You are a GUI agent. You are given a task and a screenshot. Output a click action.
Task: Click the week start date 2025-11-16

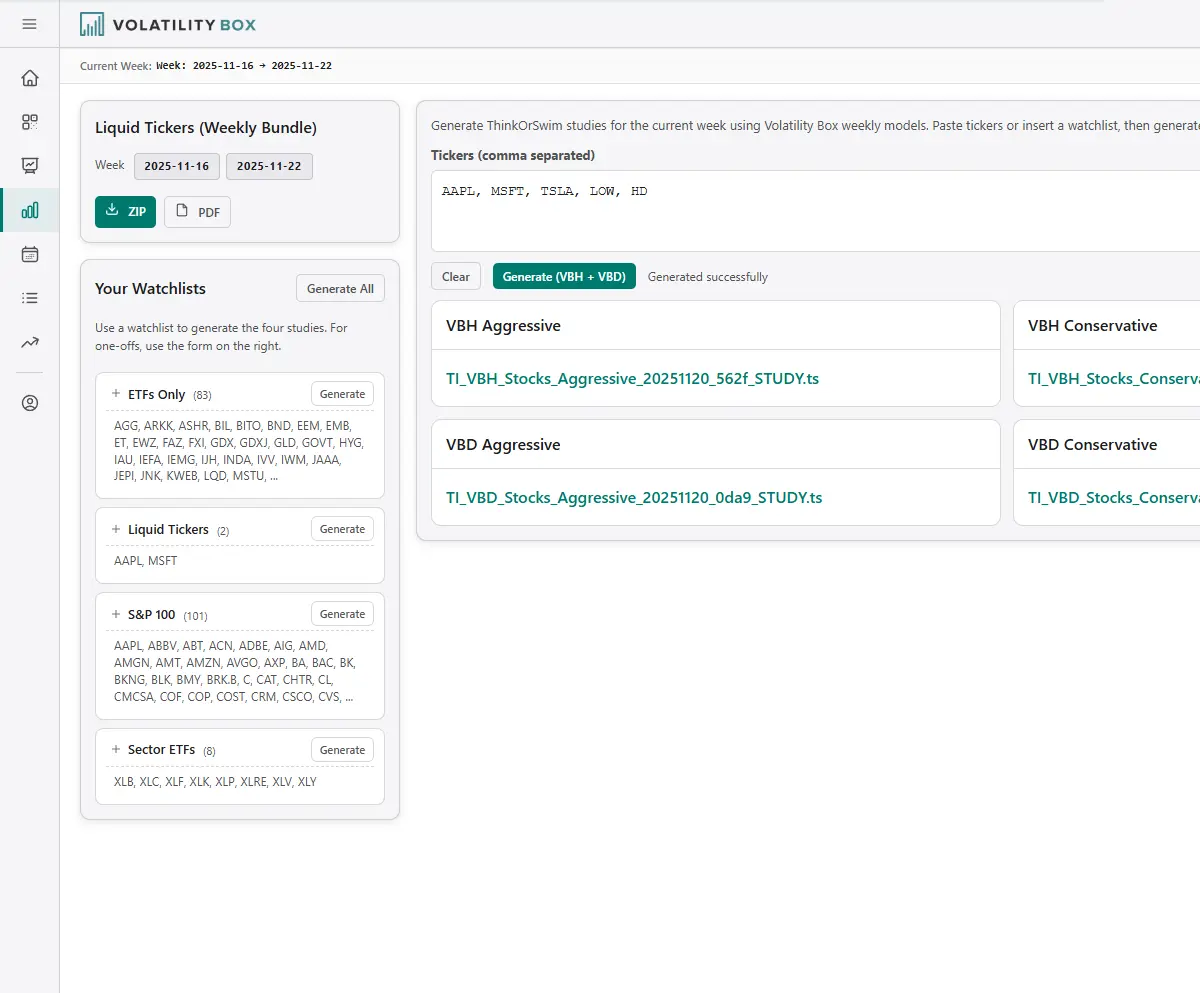tap(177, 166)
